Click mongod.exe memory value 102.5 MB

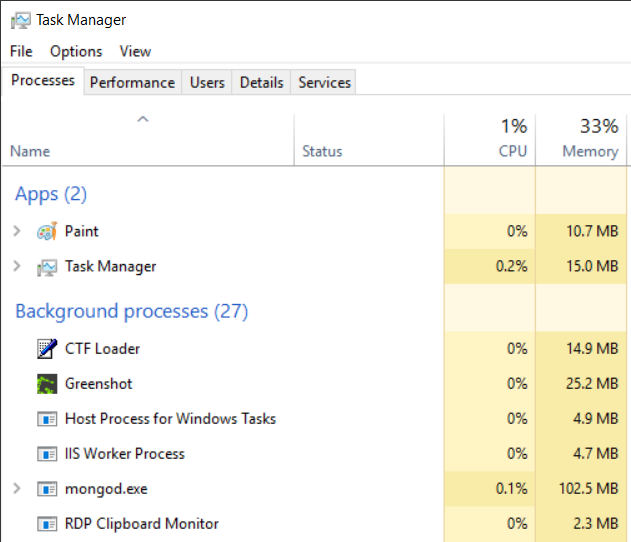pos(588,488)
